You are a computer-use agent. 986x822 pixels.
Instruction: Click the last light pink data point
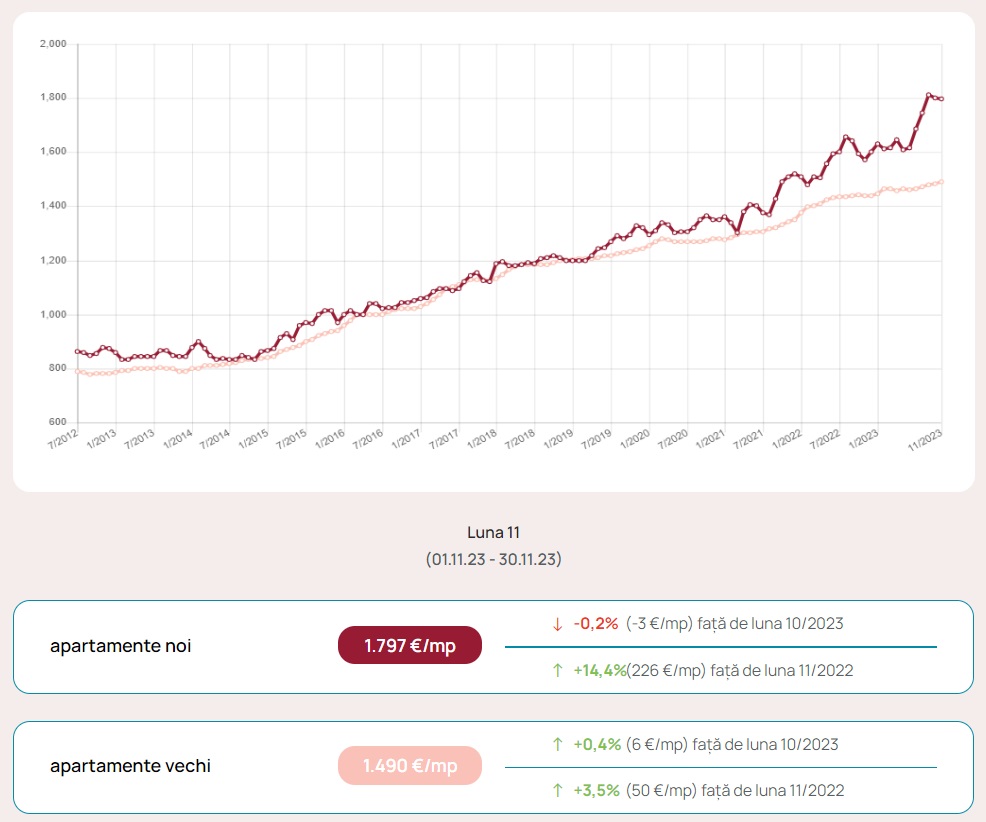click(x=942, y=182)
